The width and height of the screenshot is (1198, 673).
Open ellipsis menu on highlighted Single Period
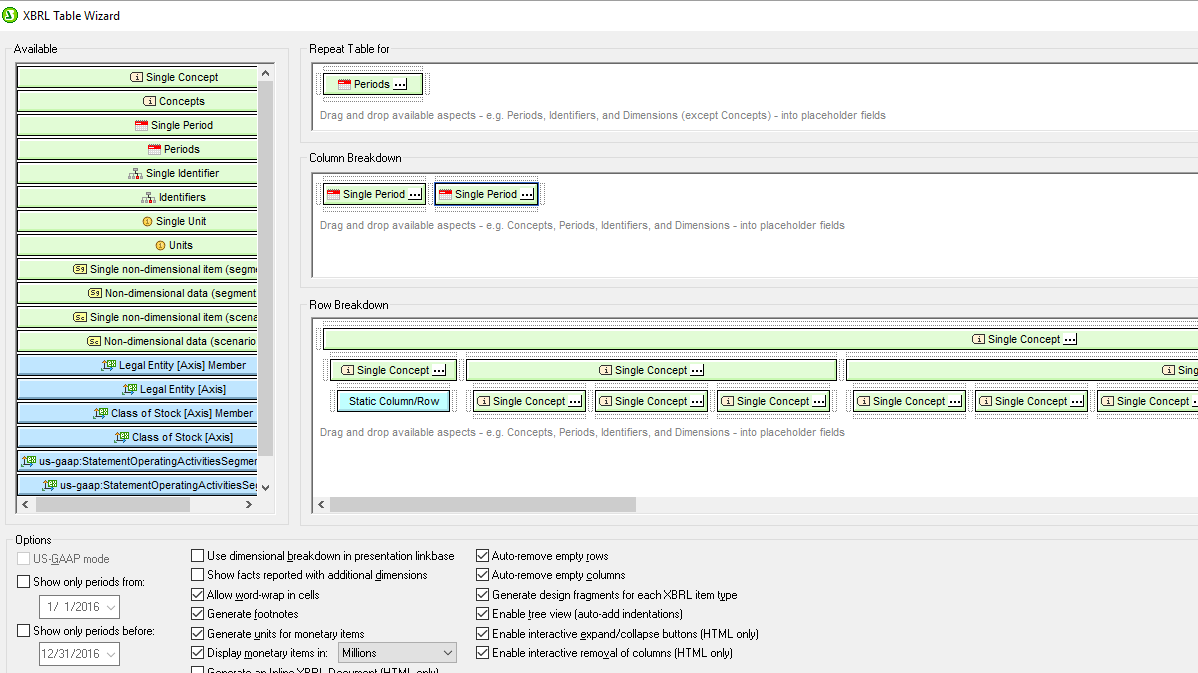(x=527, y=194)
